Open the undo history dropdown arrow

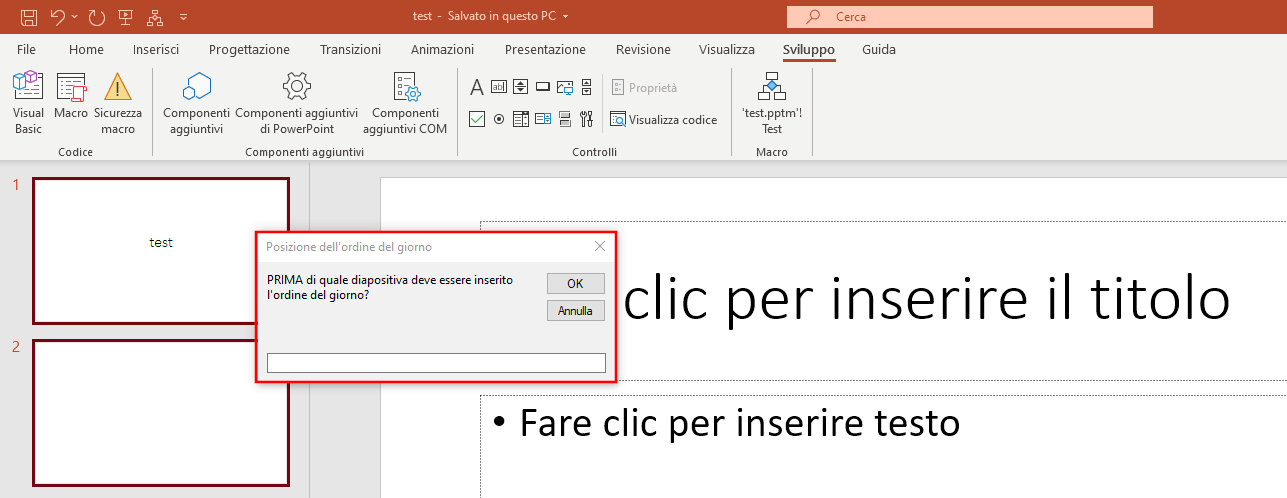click(75, 17)
